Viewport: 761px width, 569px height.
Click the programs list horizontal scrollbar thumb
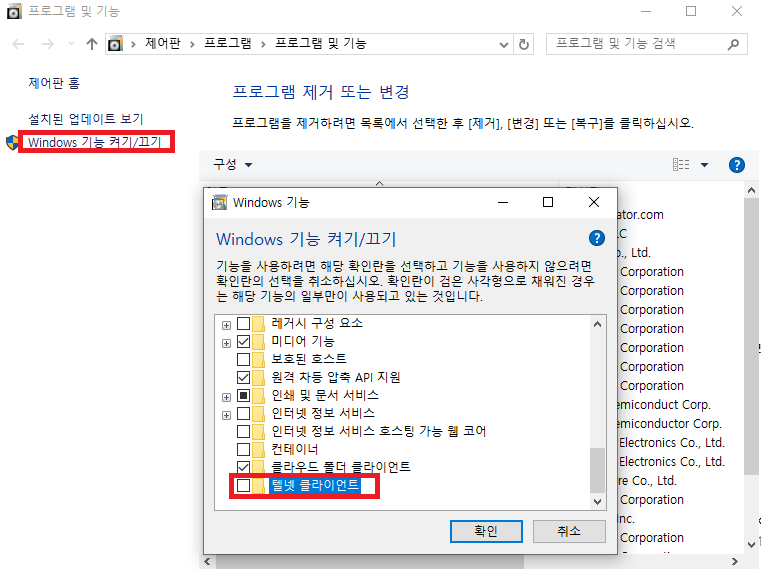tap(370, 562)
